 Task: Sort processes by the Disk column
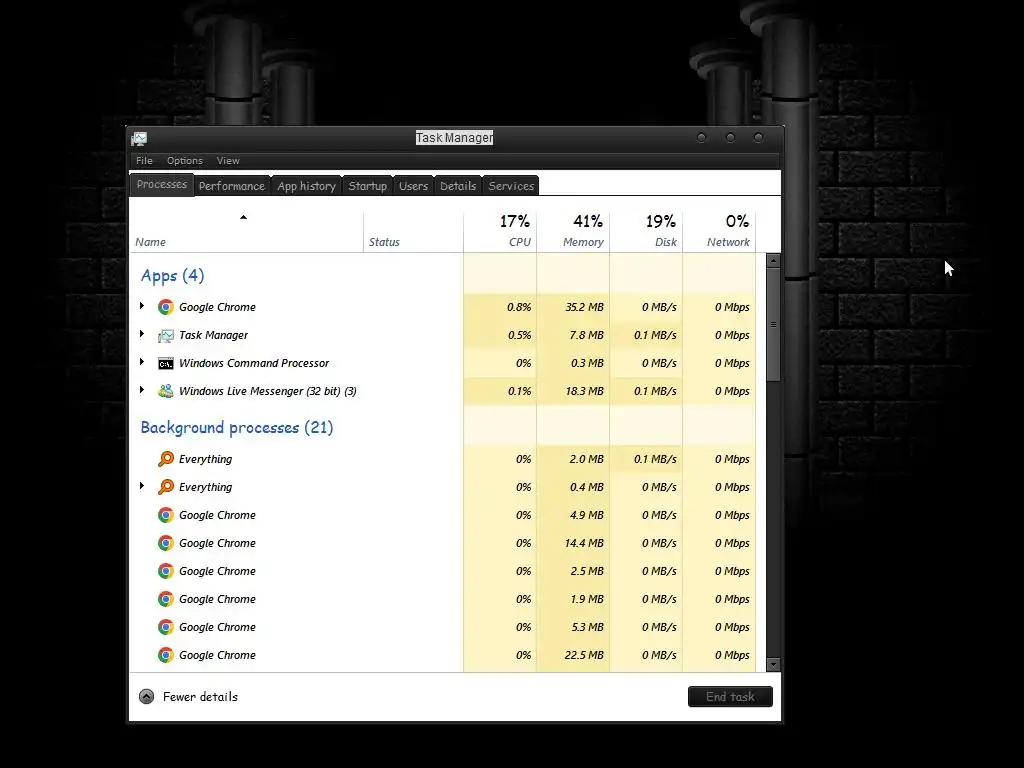tap(647, 231)
